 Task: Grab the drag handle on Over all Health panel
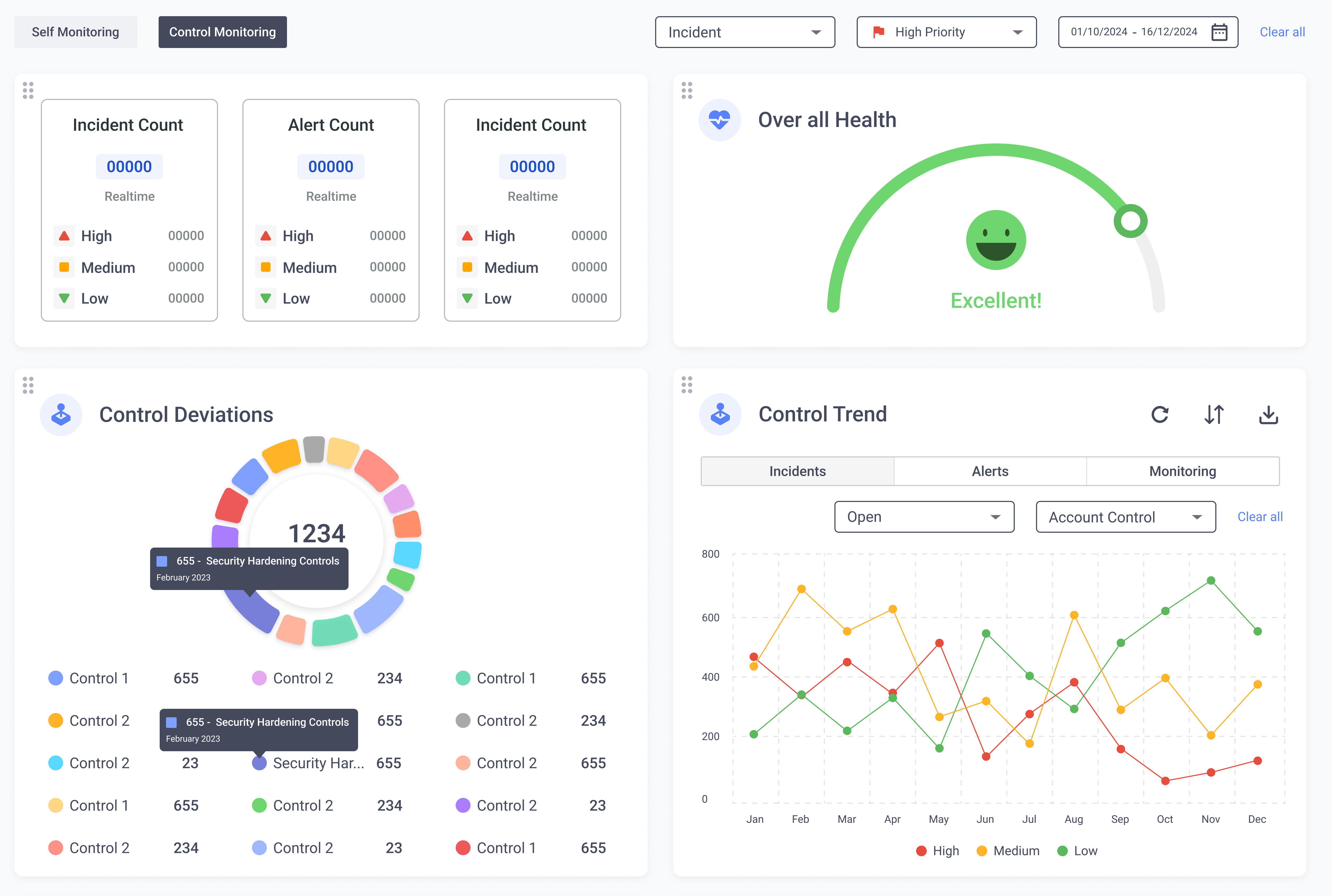point(687,90)
